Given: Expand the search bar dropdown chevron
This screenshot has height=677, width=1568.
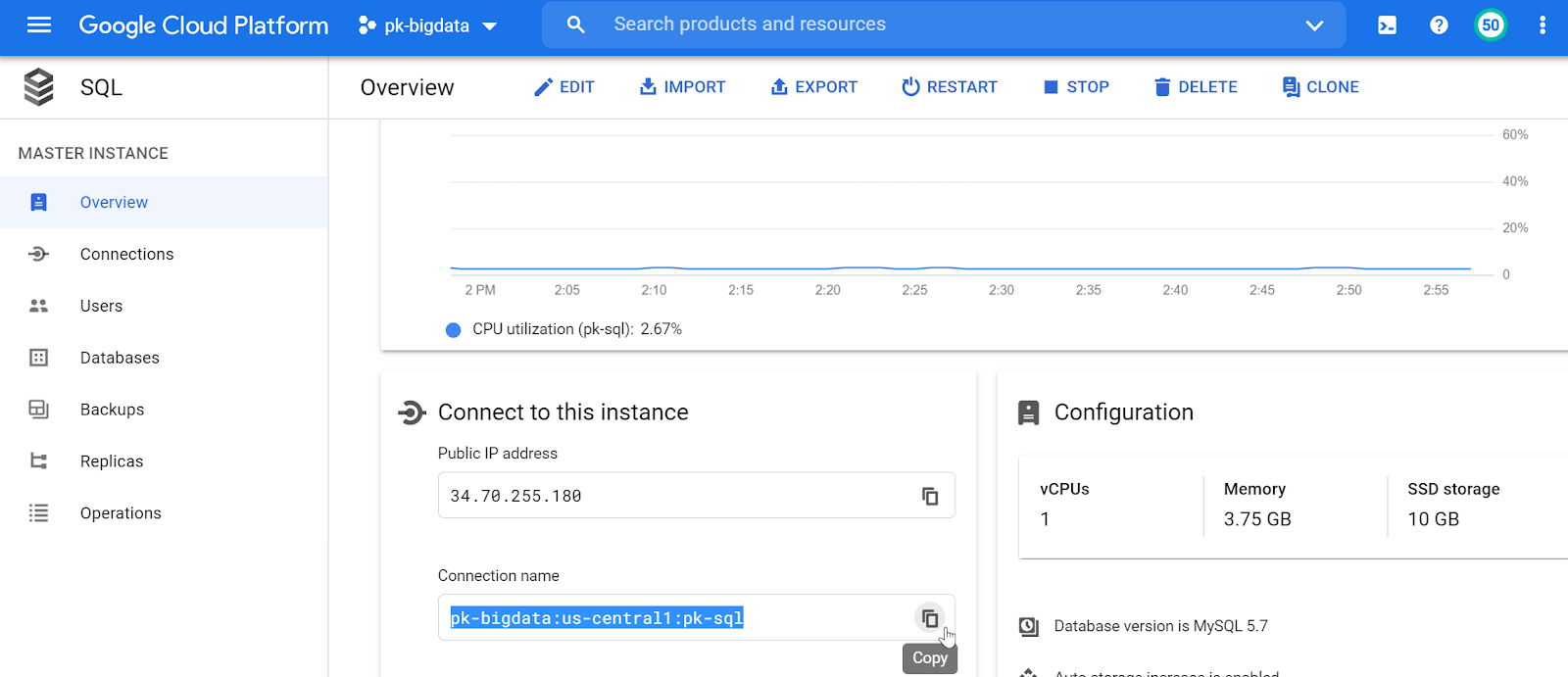Looking at the screenshot, I should pos(1315,25).
